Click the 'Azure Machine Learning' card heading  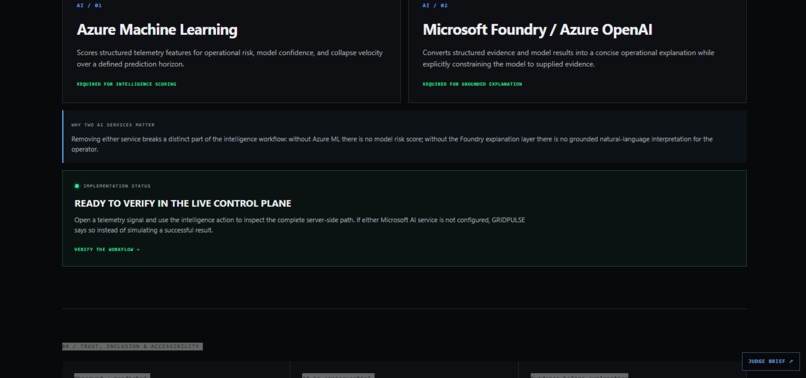click(x=157, y=30)
